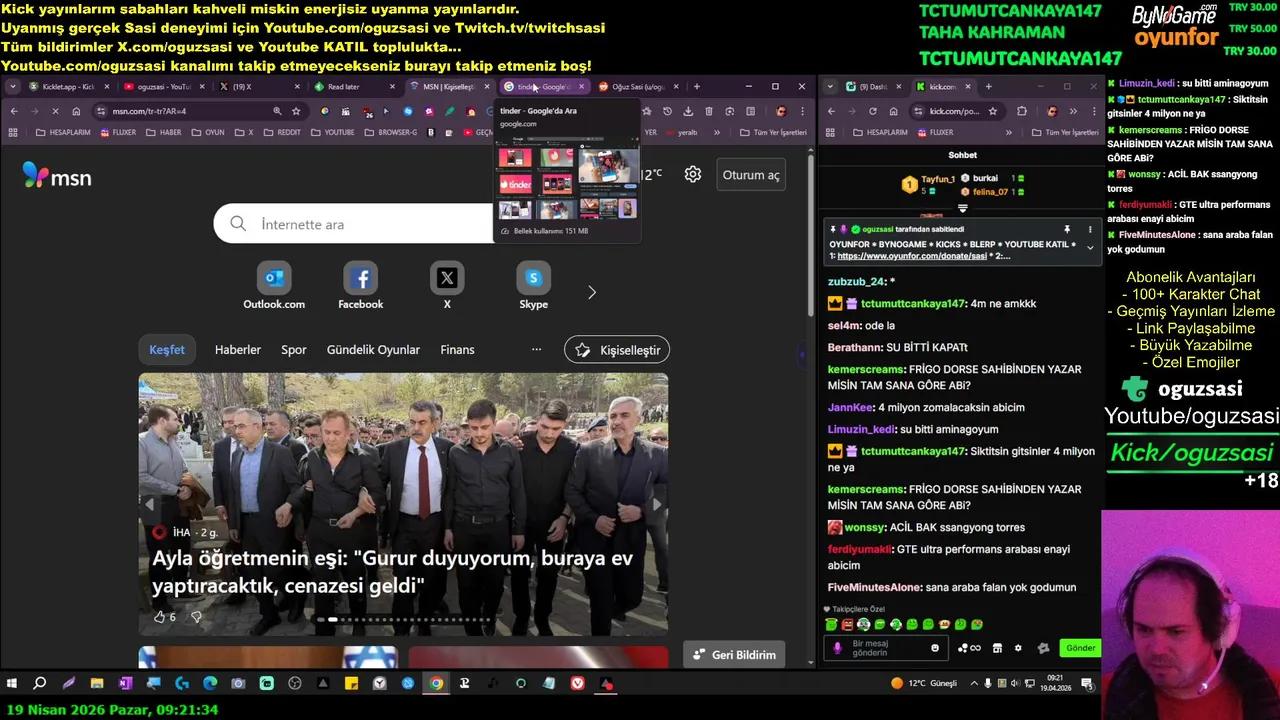Go to the previous carousel news slide
Viewport: 1280px width, 720px height.
[150, 504]
